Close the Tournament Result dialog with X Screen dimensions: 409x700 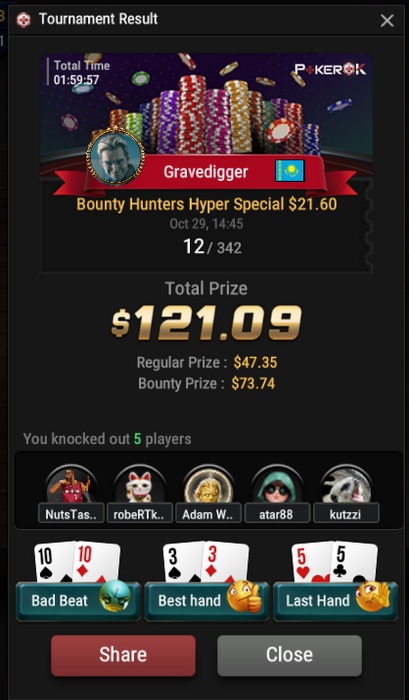click(x=387, y=20)
